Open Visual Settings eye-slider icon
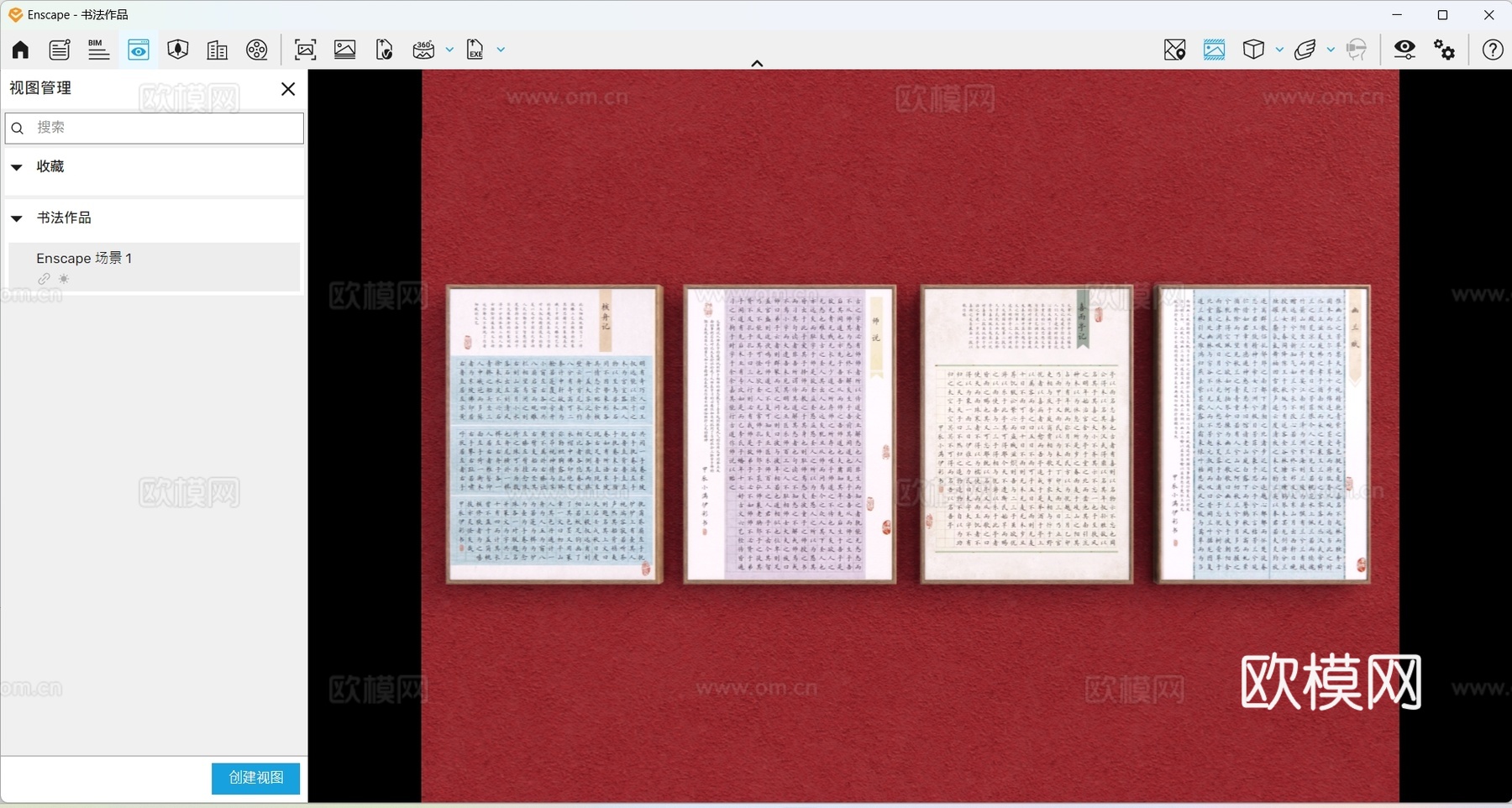 [x=1404, y=50]
